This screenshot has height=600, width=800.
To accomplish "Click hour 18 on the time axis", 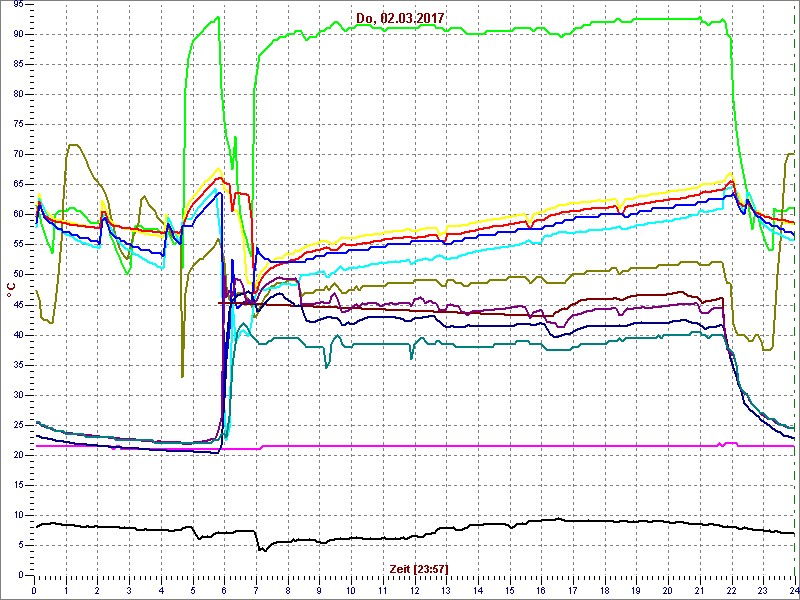I will (605, 591).
